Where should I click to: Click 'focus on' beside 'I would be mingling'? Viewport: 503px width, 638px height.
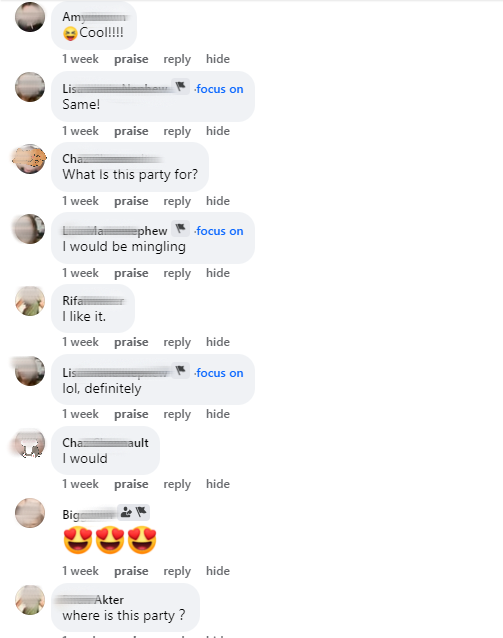tap(219, 231)
